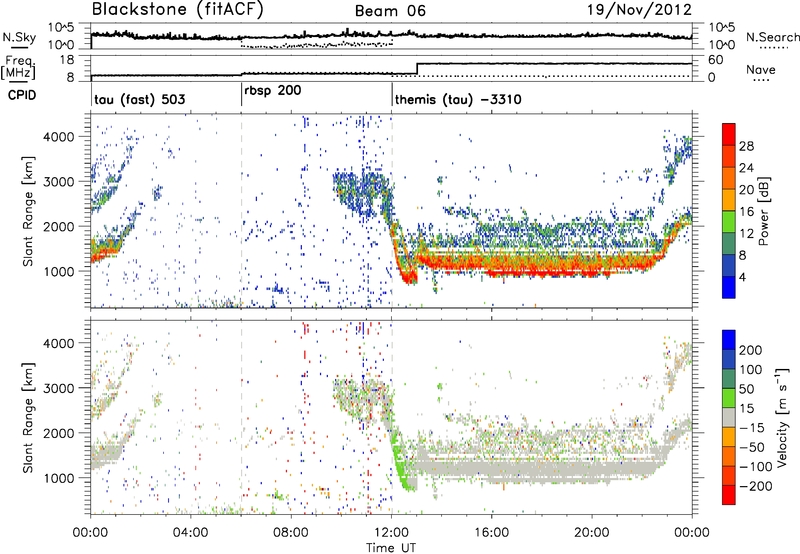Click the 'N.Sky' legend label
Viewport: 800px width, 554px height.
tap(19, 37)
